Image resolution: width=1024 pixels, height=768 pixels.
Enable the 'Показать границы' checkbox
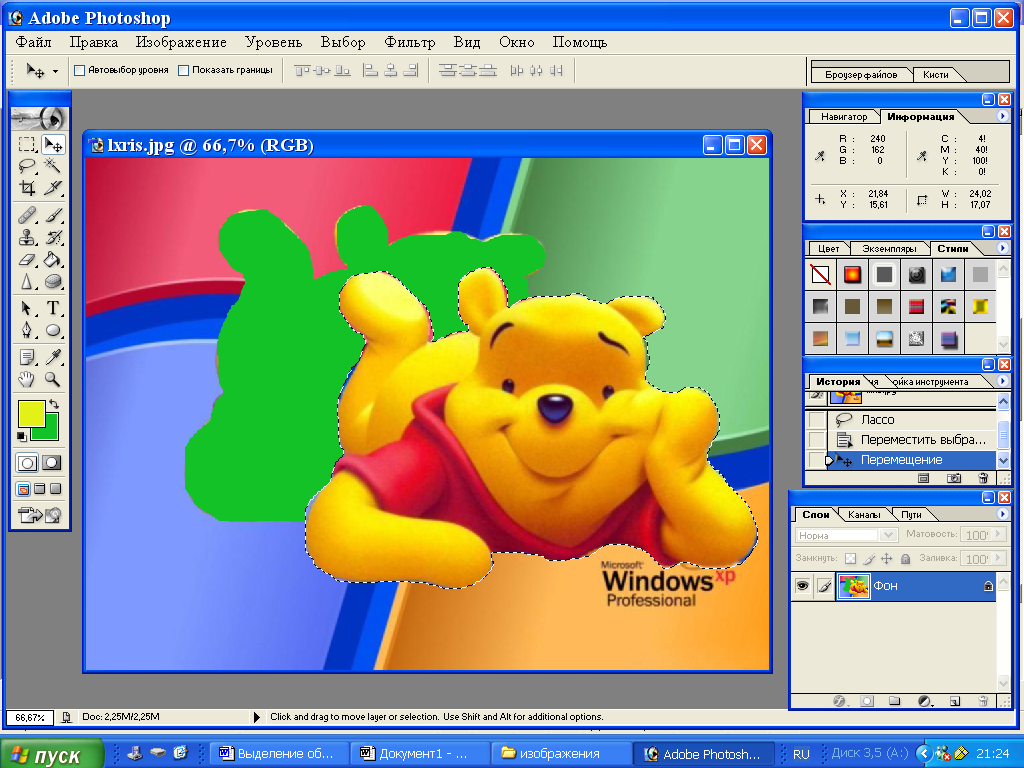point(184,70)
